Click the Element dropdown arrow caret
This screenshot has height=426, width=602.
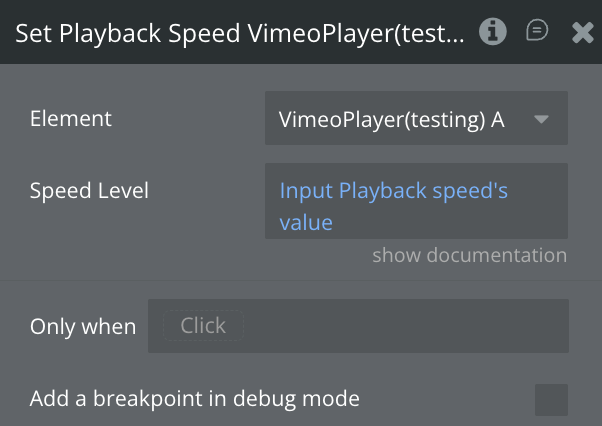(541, 119)
